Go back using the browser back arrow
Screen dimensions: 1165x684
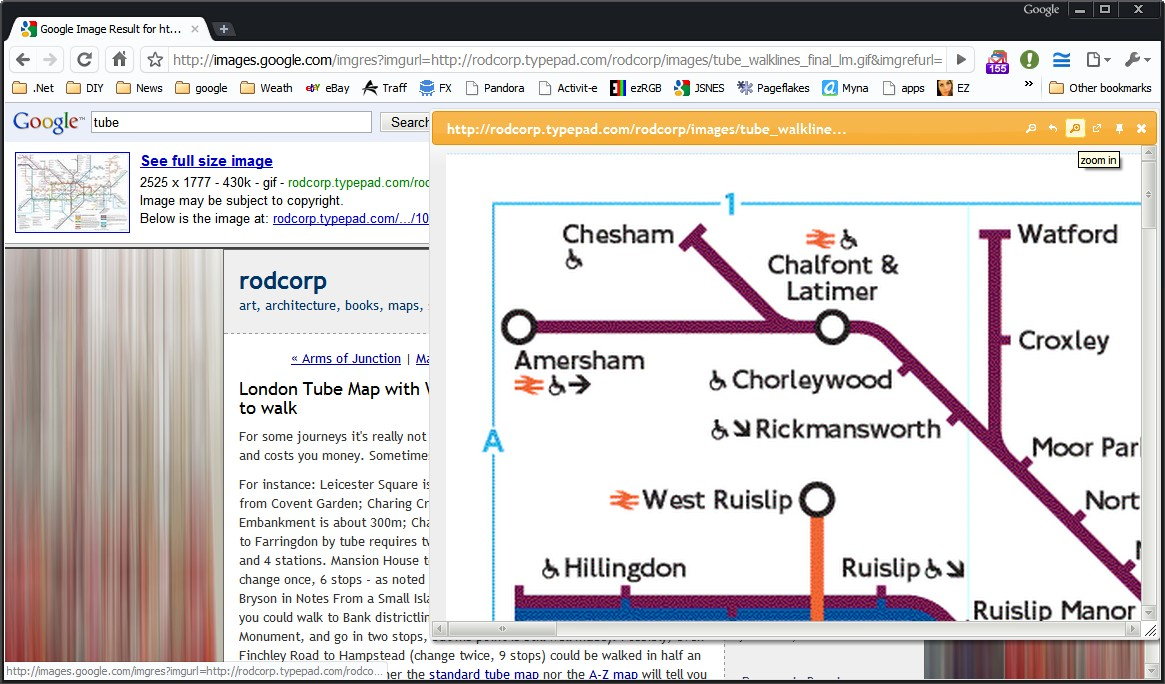[23, 59]
